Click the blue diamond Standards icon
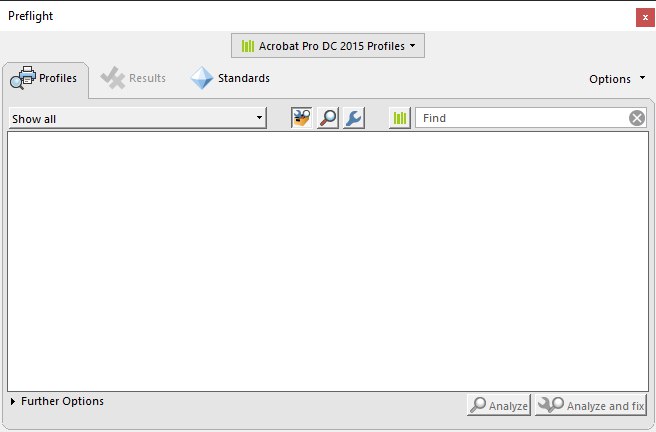The image size is (656, 432). 202,78
